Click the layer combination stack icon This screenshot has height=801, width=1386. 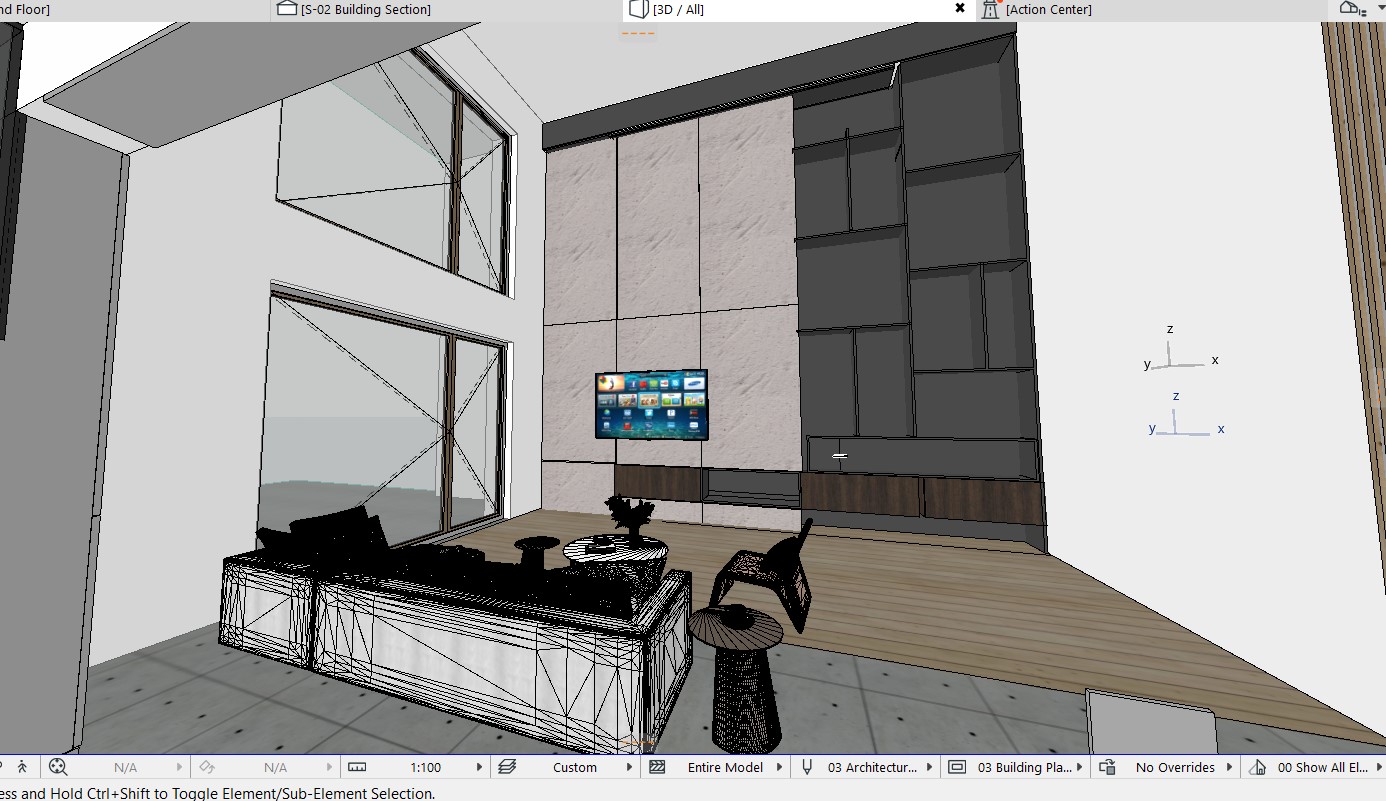pyautogui.click(x=506, y=767)
